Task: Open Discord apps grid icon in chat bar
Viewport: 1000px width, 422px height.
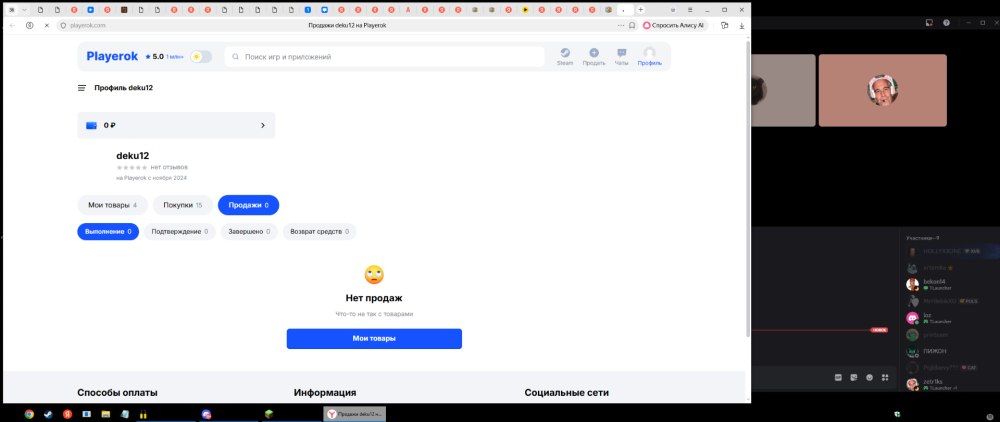Action: (885, 377)
